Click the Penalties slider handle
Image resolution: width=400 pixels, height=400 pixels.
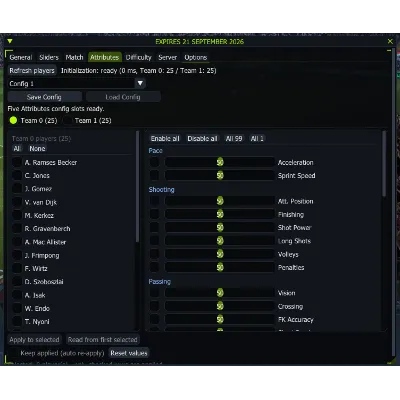tap(220, 267)
